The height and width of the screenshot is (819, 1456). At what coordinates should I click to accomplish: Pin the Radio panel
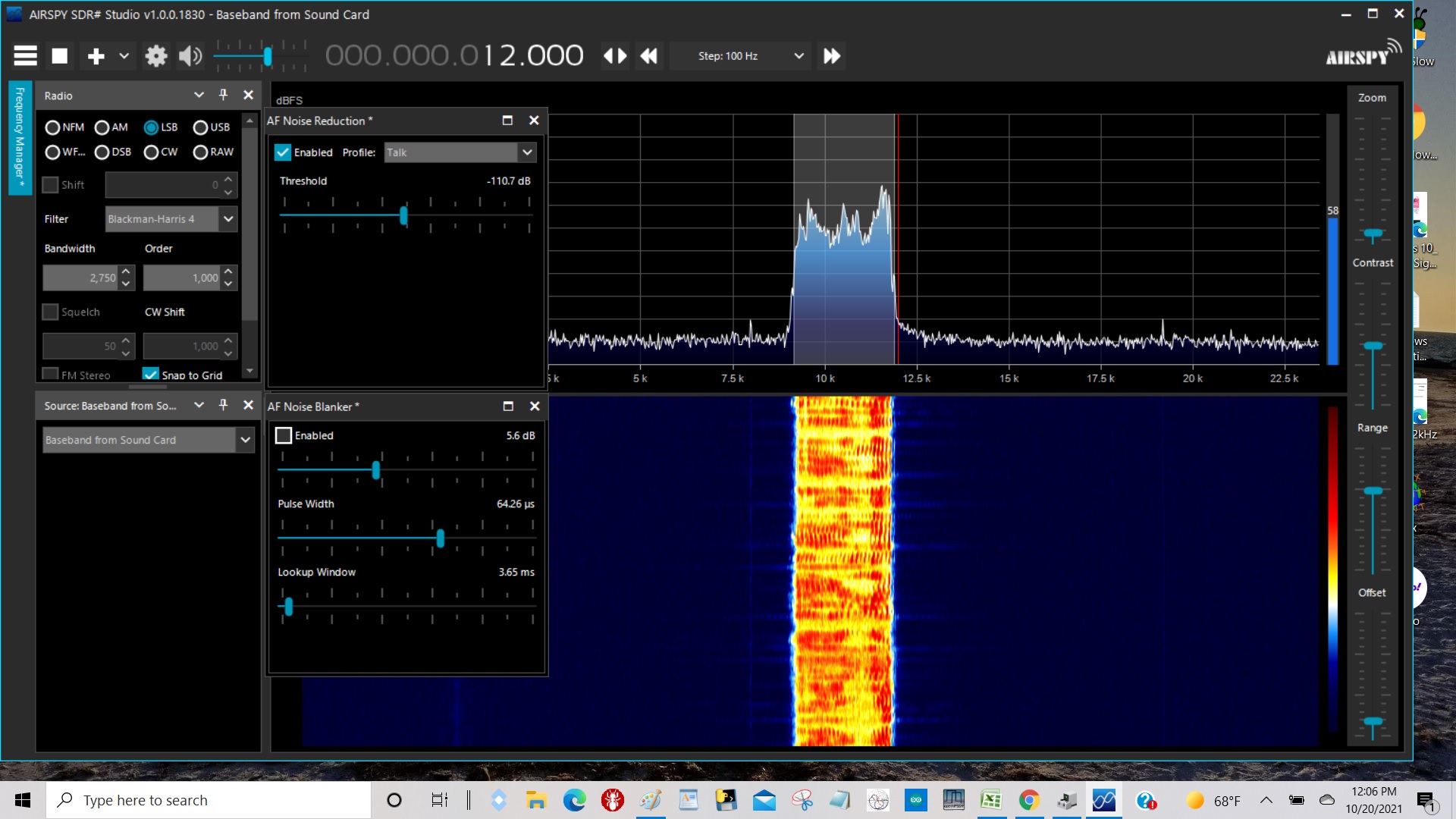[223, 95]
